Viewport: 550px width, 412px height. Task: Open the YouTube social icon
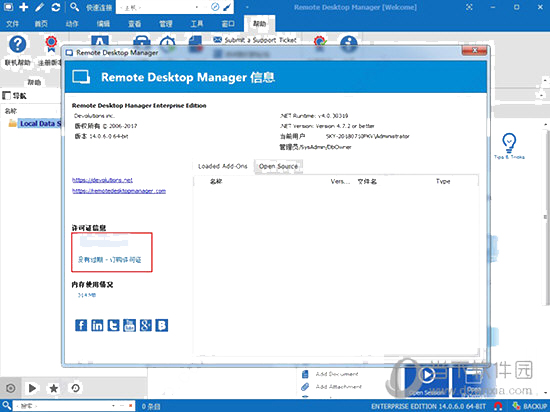coord(129,325)
